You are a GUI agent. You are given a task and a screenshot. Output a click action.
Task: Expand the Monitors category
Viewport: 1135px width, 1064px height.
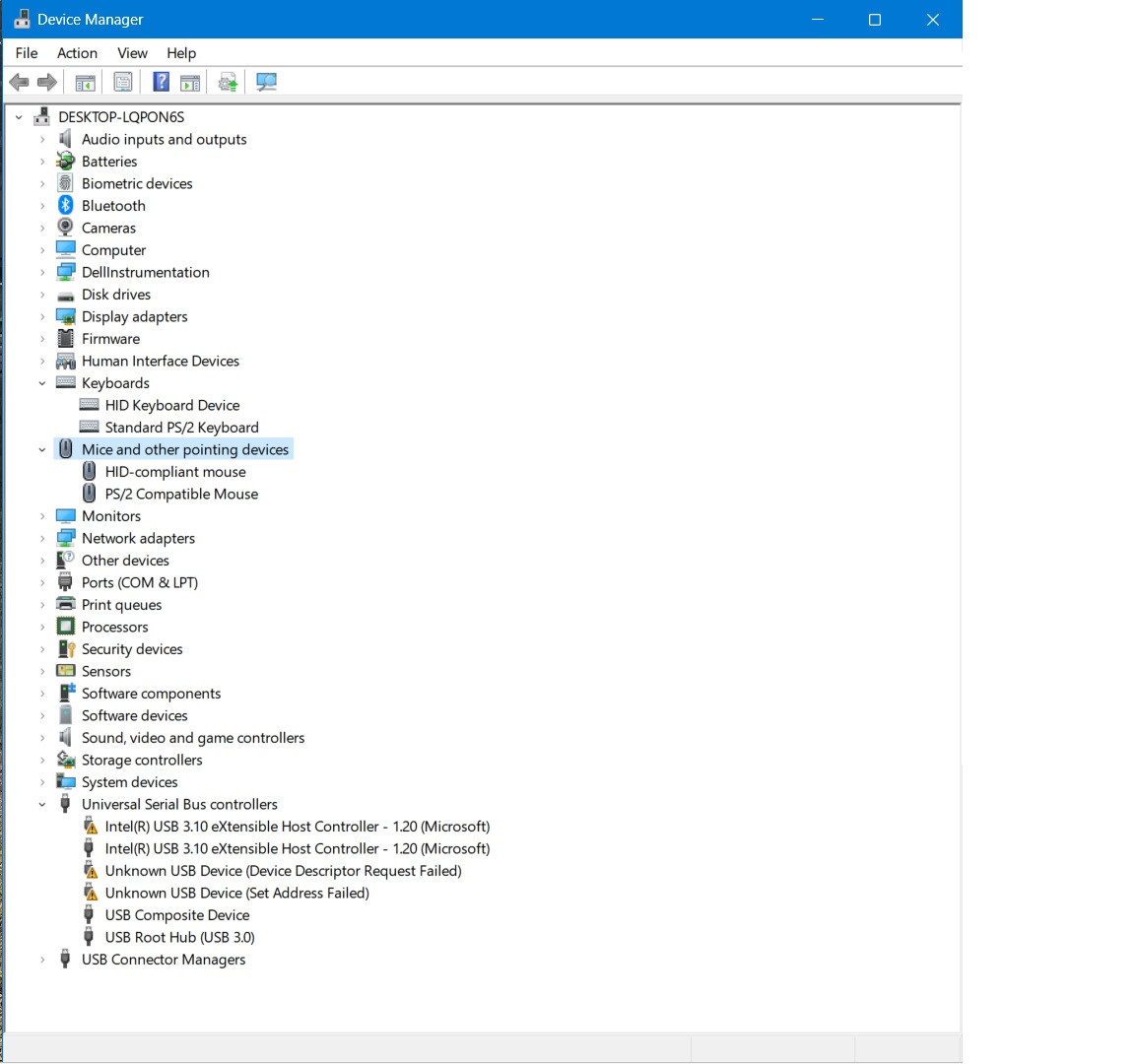point(42,516)
